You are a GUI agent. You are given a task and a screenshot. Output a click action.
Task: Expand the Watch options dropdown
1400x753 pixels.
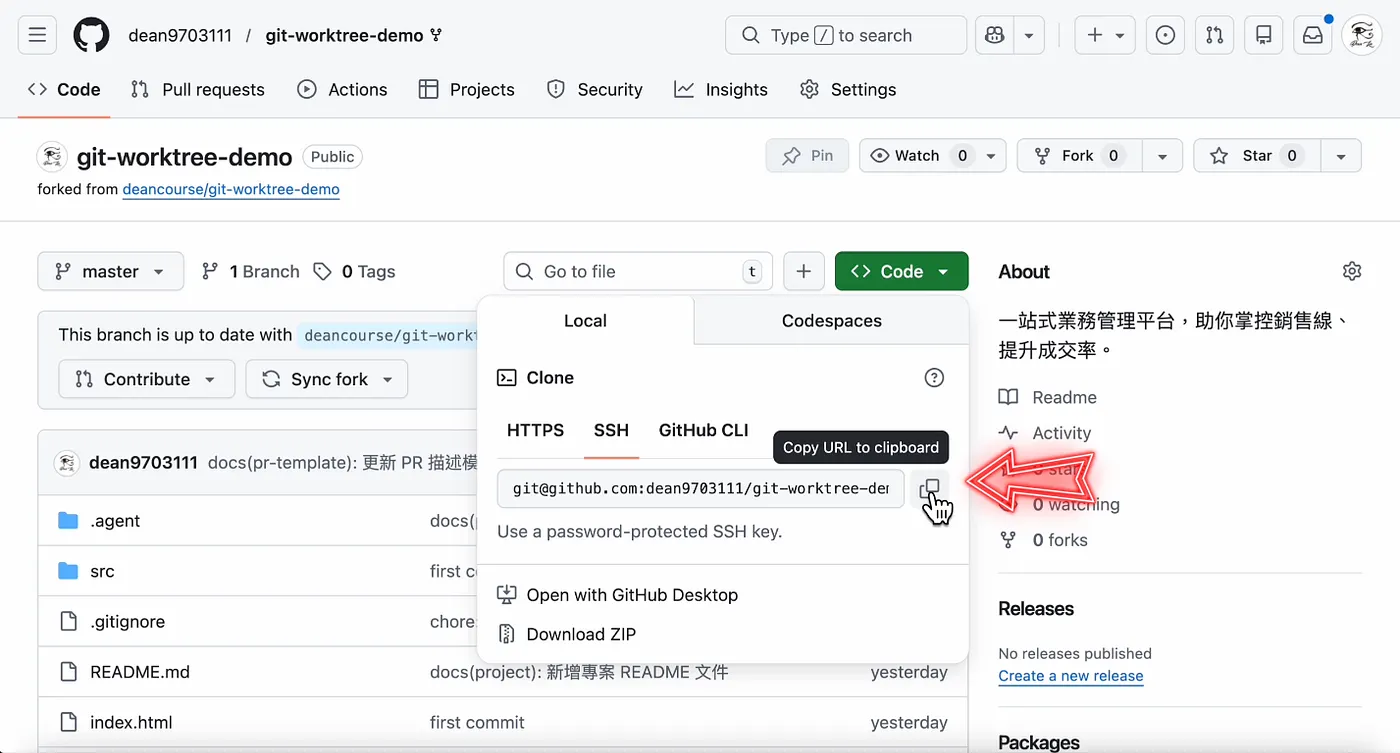[991, 156]
